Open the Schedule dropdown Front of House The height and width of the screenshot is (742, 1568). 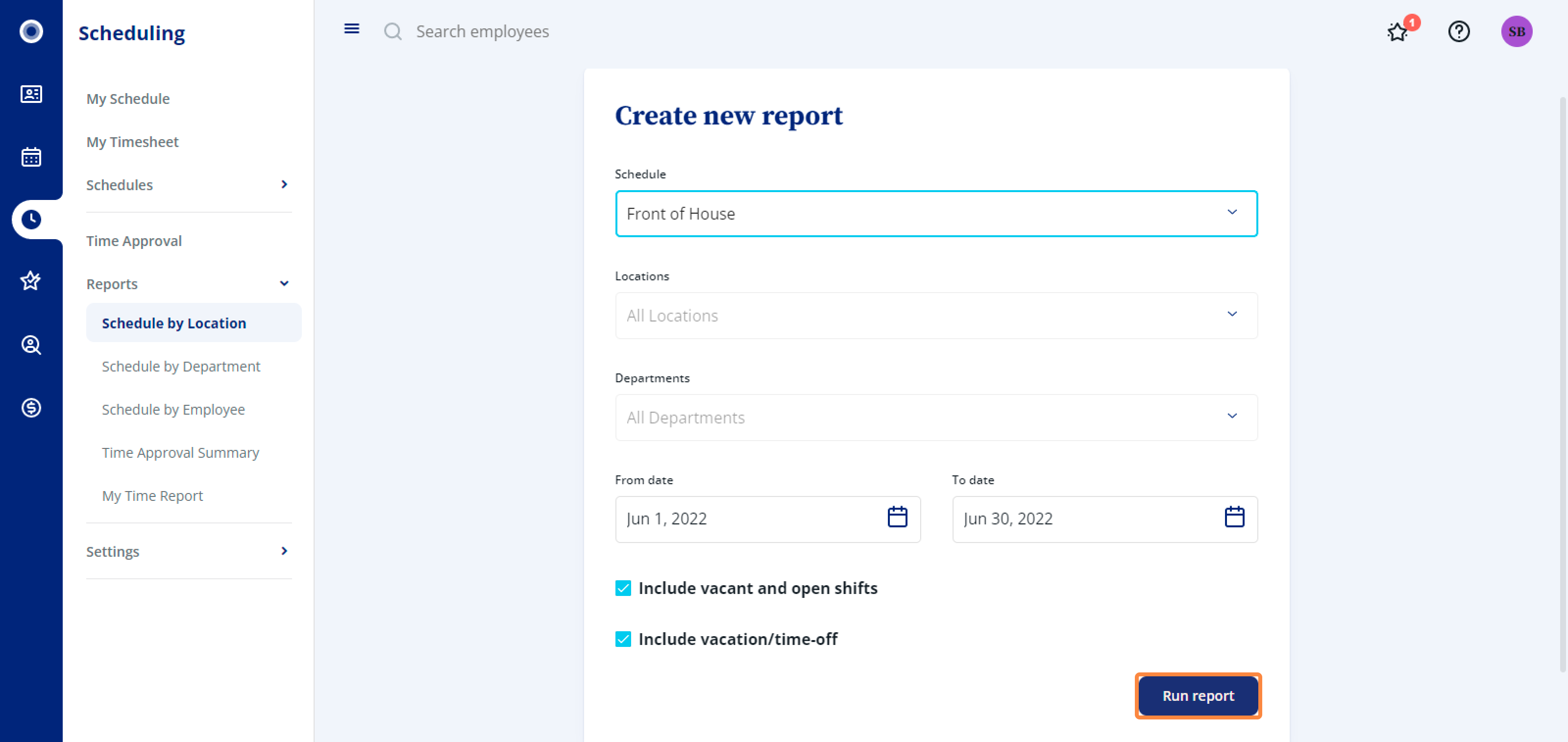[x=936, y=214]
